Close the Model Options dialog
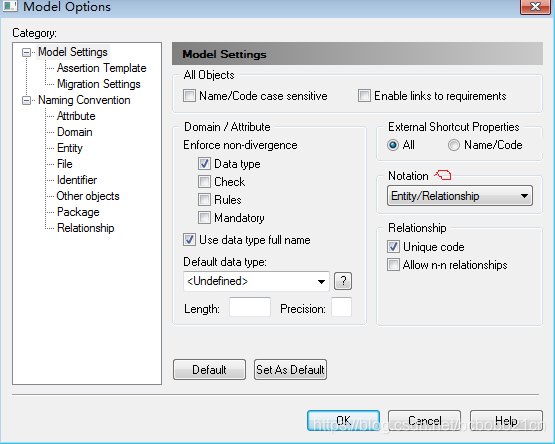This screenshot has height=444, width=555. point(535,6)
